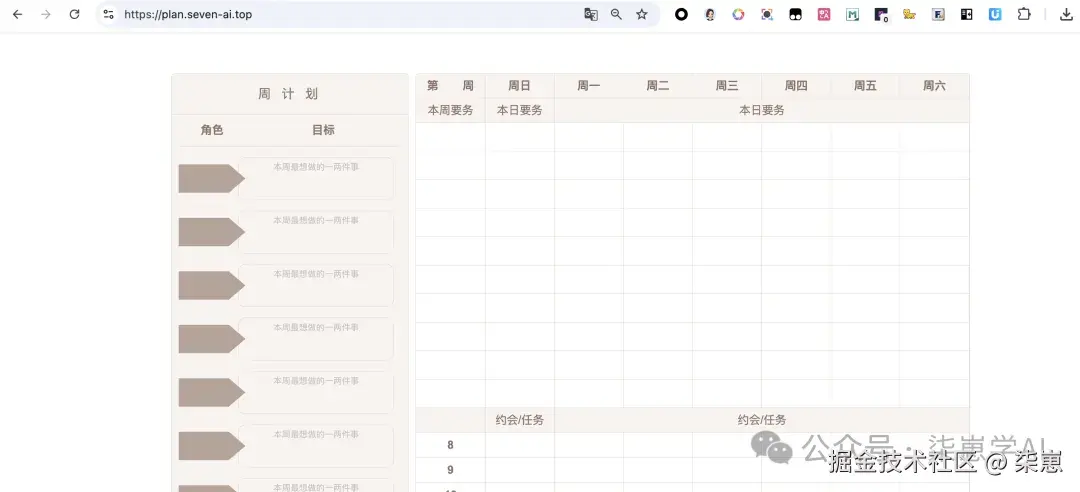
Task: Click 约会/任务 header in the 周日 column
Action: [519, 420]
